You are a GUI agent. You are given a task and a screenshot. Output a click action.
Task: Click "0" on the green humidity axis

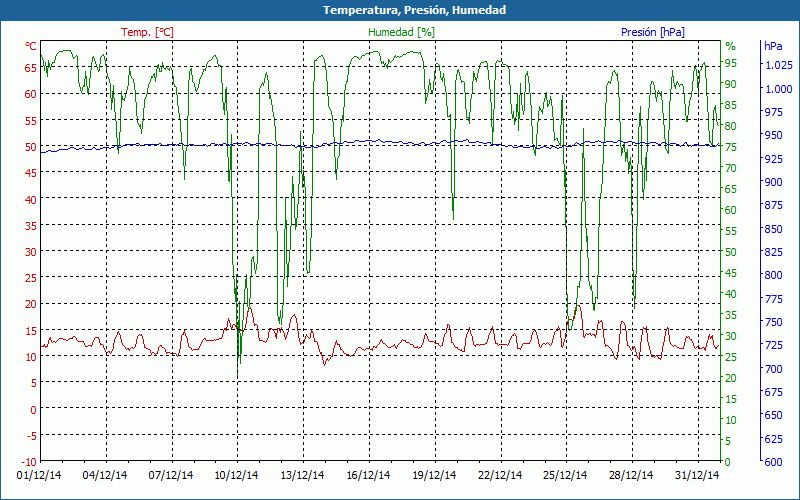click(x=728, y=462)
